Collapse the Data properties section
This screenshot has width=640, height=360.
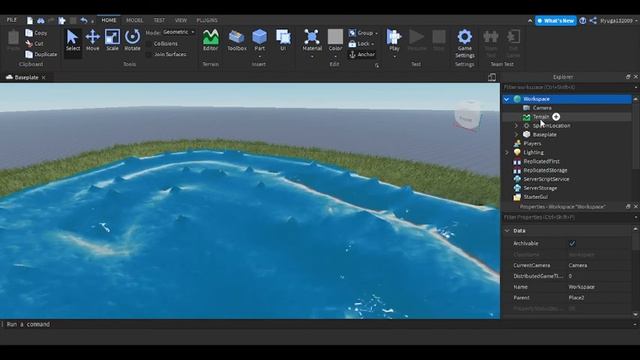[507, 231]
